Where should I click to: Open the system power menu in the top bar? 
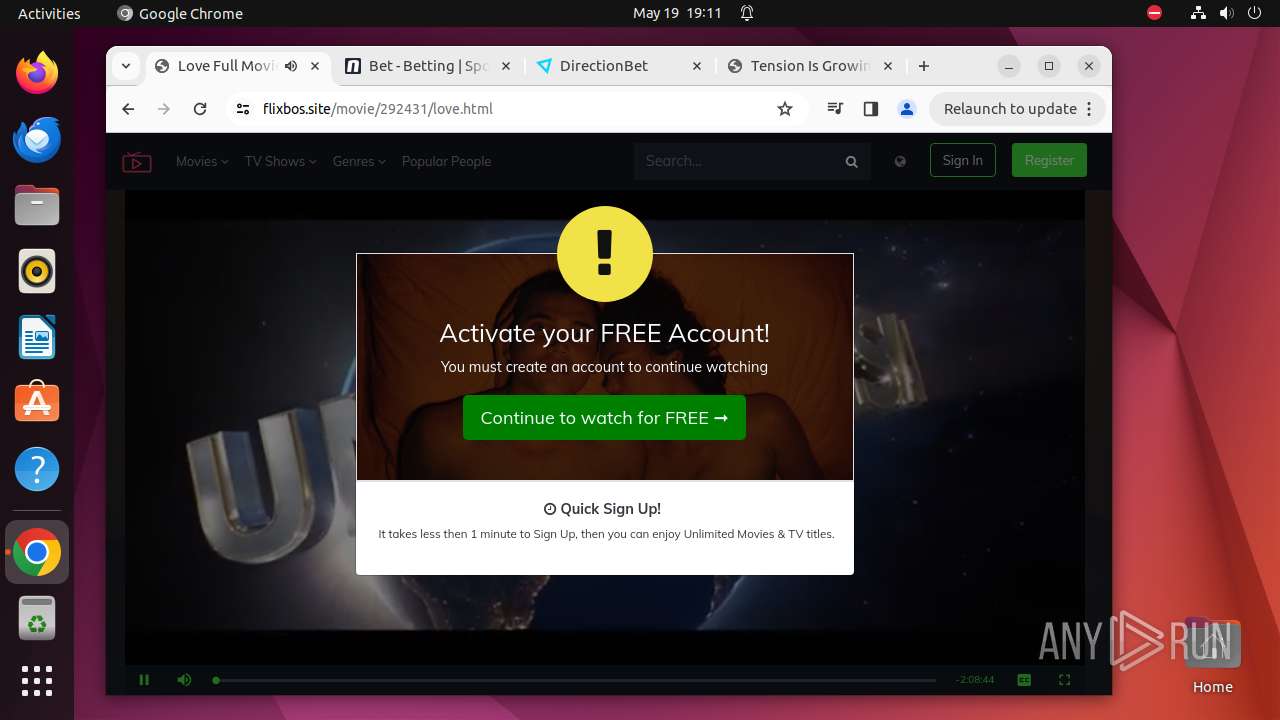click(x=1255, y=13)
